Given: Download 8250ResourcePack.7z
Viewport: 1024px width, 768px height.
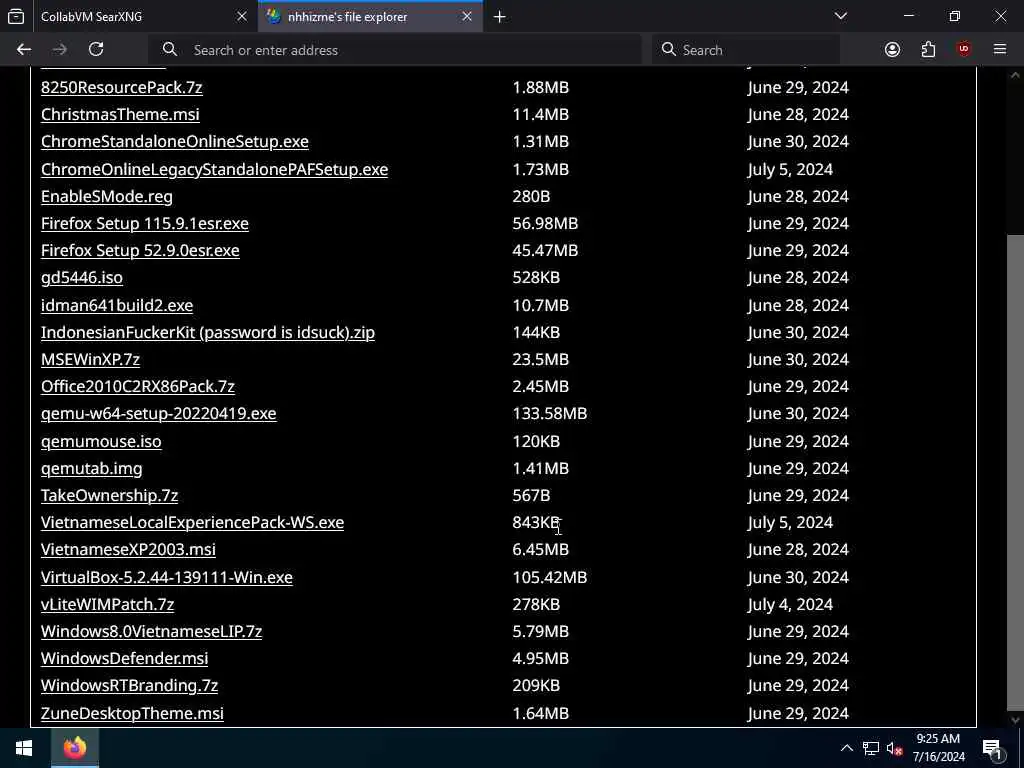Looking at the screenshot, I should 121,88.
